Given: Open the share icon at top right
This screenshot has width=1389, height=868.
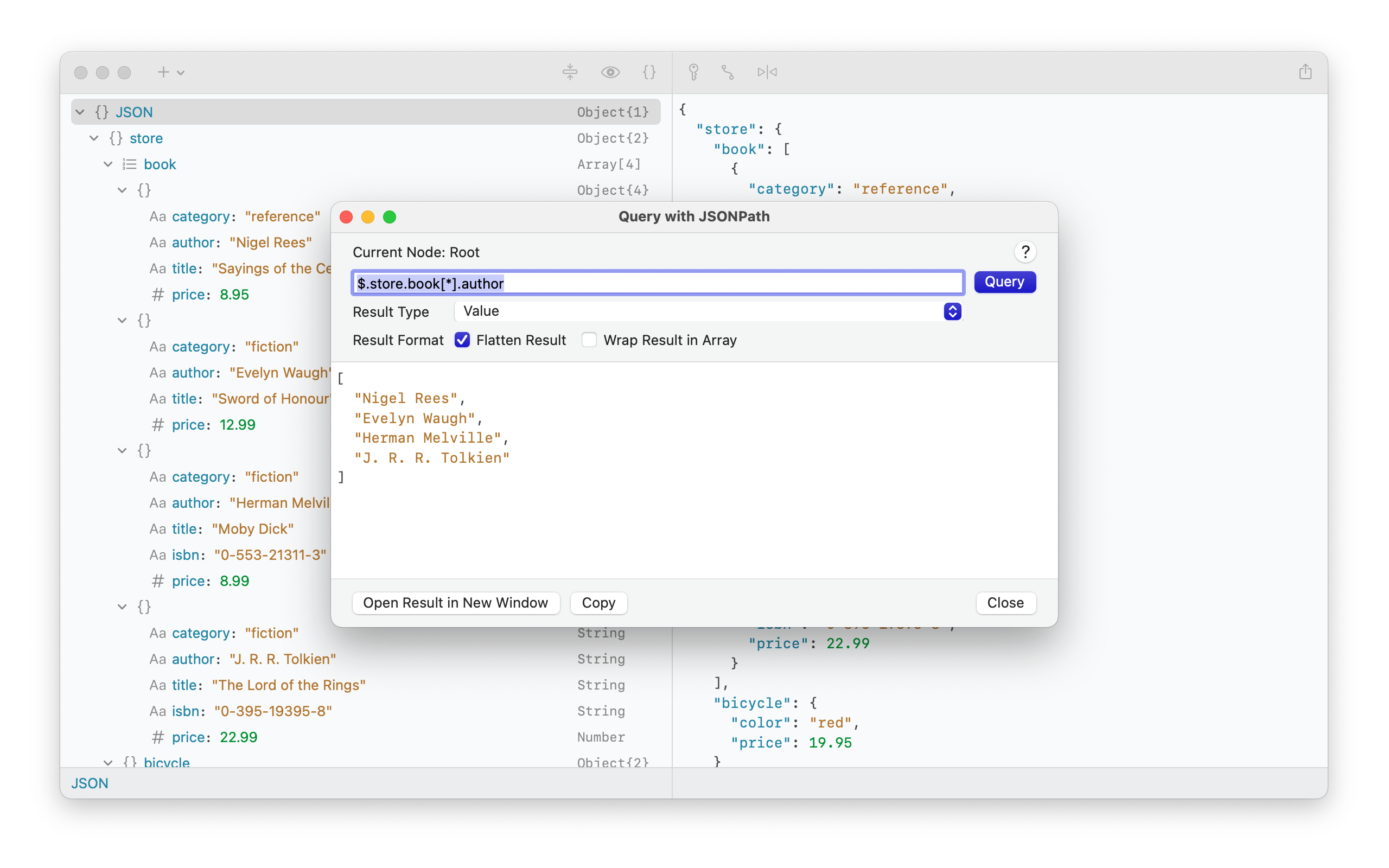Looking at the screenshot, I should pos(1304,72).
